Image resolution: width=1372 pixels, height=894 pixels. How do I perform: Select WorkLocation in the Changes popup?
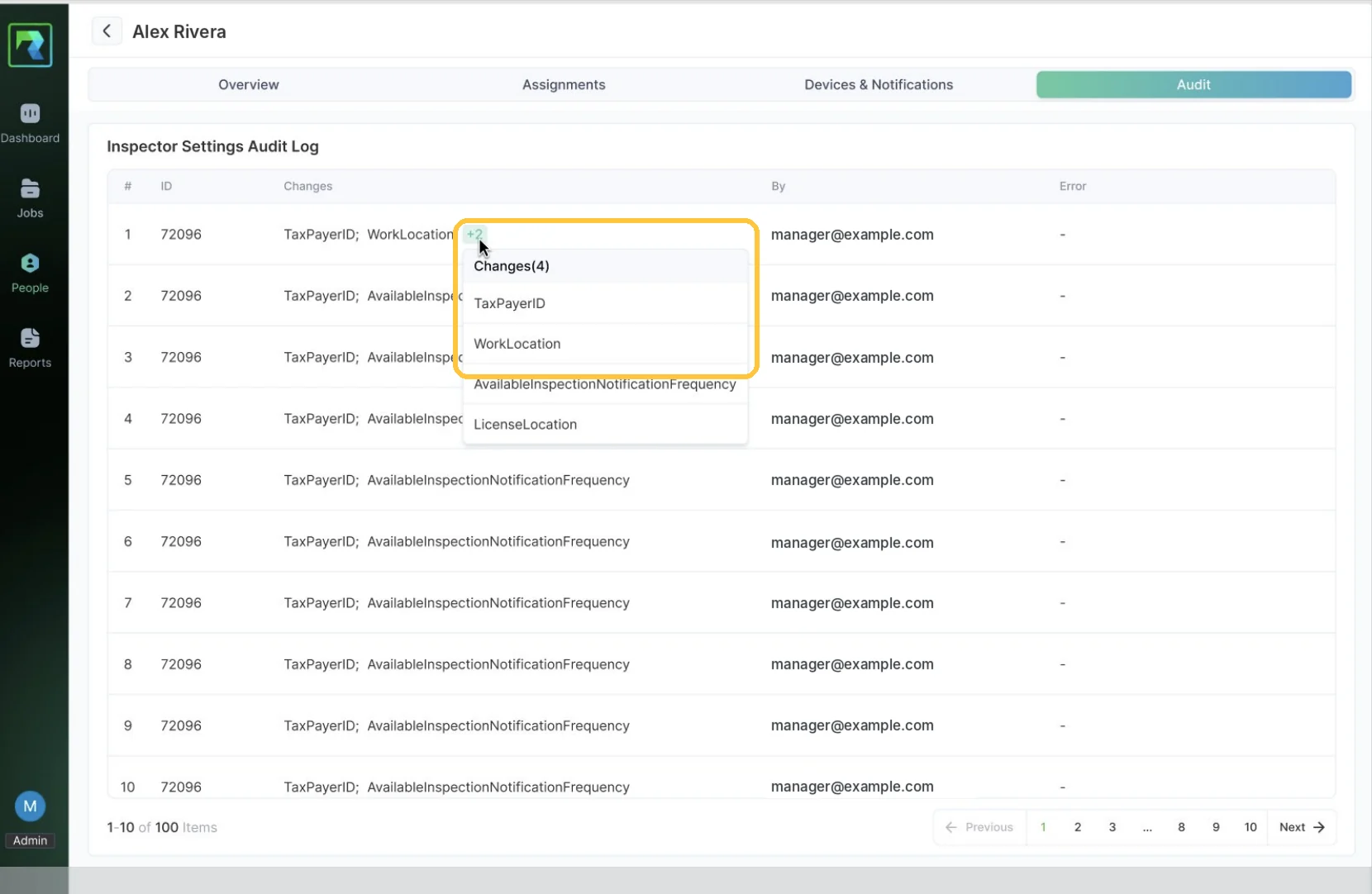605,344
